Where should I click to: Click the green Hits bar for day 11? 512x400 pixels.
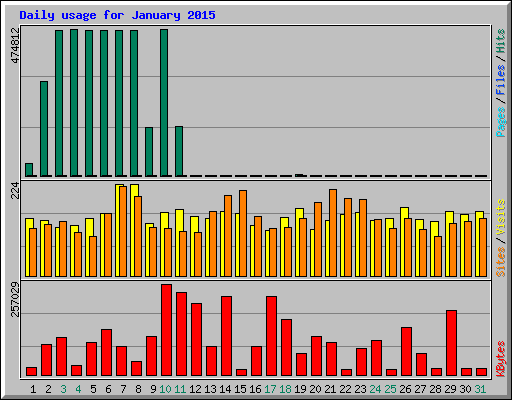179,151
